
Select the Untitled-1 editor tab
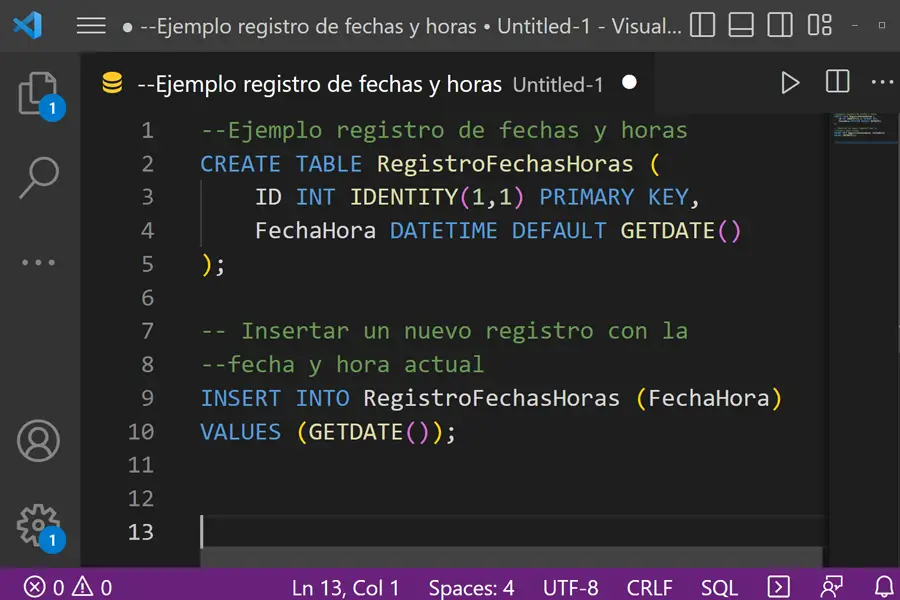(558, 84)
